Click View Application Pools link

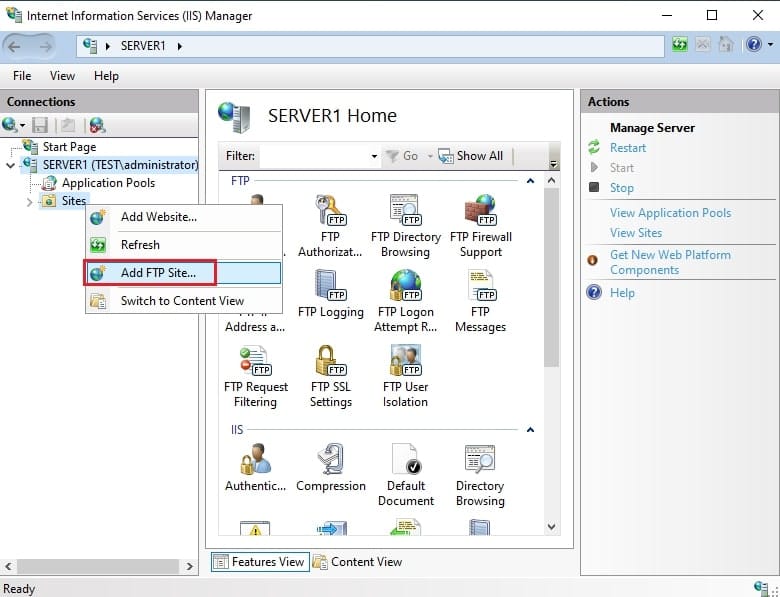(671, 213)
